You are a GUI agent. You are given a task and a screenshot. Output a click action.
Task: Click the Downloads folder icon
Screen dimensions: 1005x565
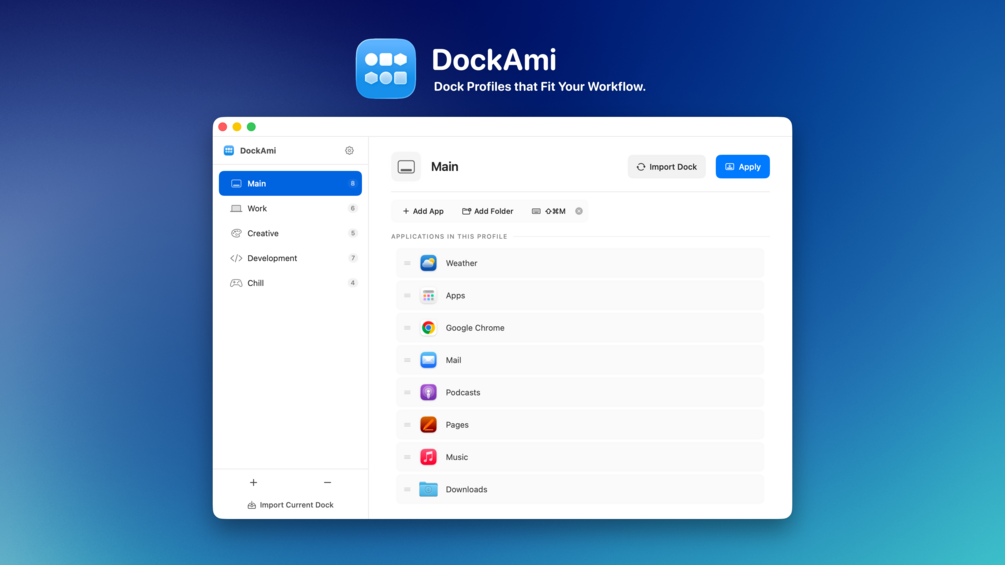(428, 489)
